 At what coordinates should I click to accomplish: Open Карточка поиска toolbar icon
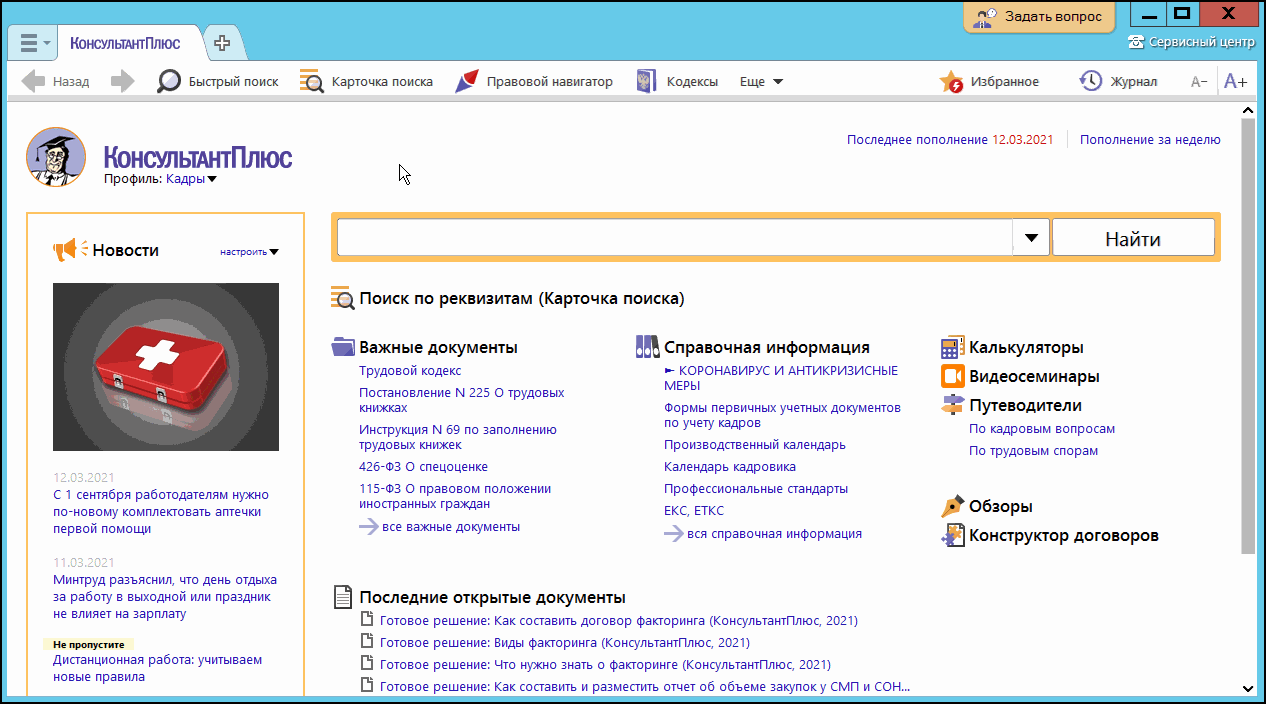[x=312, y=82]
